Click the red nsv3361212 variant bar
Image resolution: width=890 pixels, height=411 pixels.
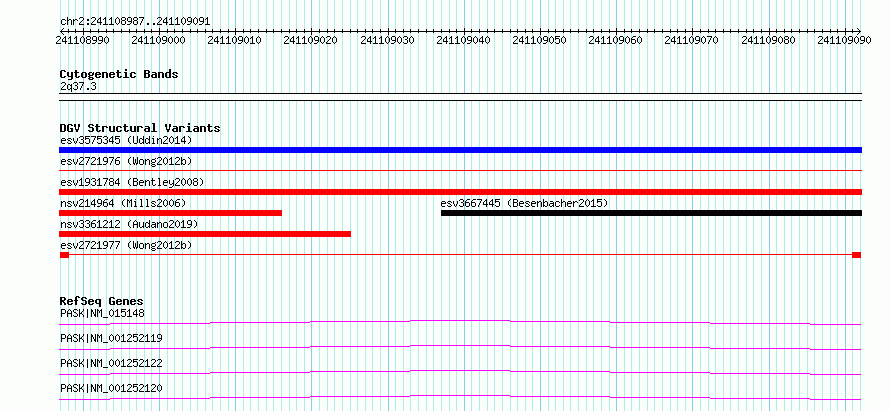coord(205,234)
